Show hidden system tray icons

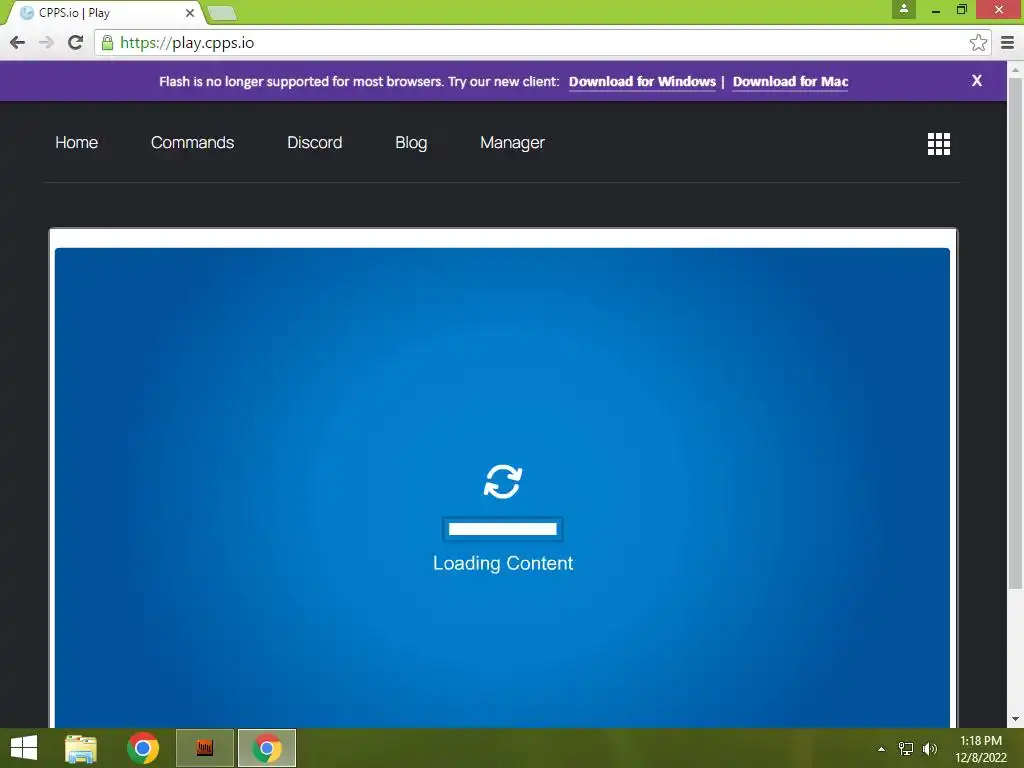tap(881, 749)
